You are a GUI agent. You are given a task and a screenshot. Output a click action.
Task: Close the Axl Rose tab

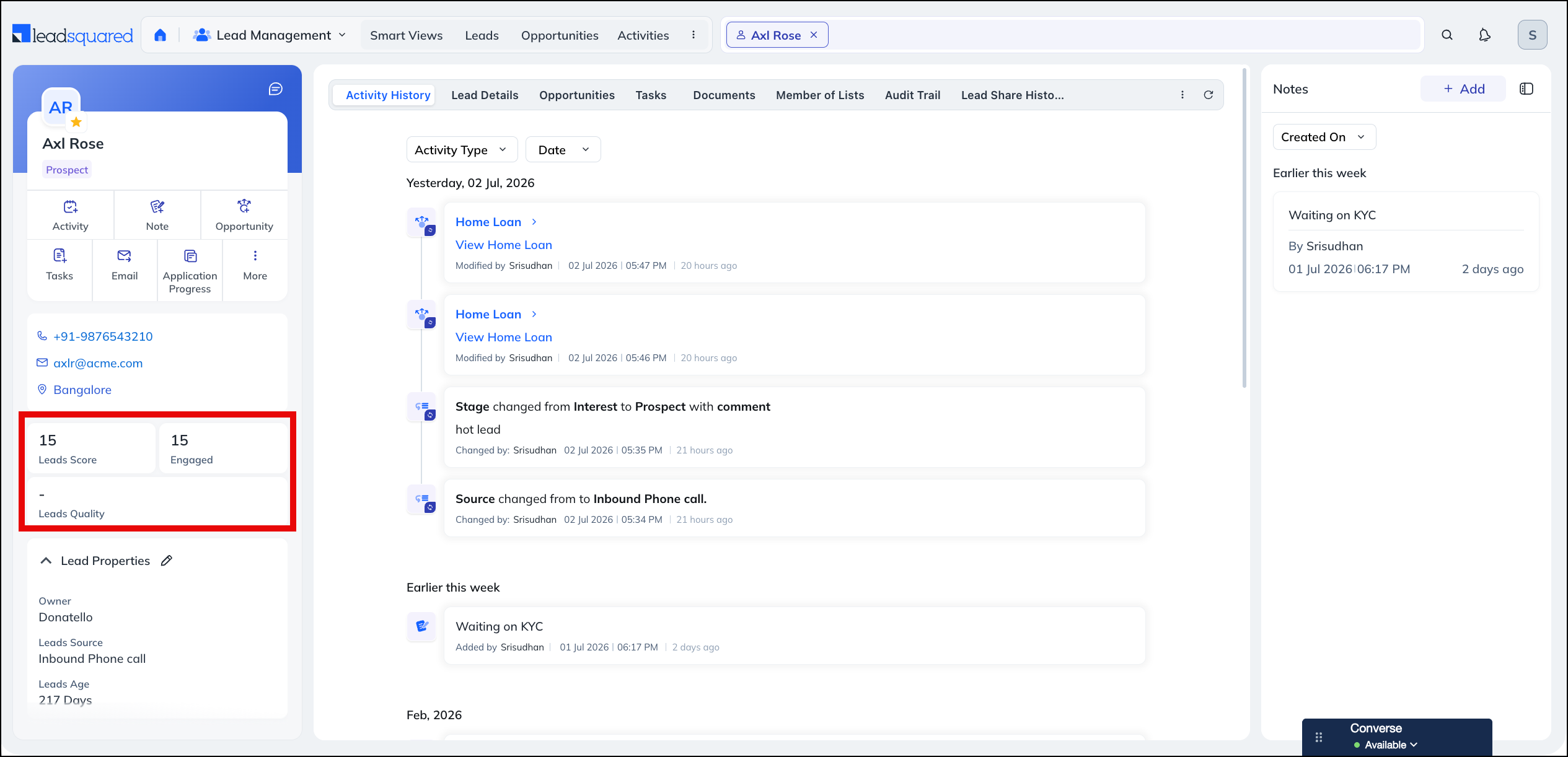coord(814,35)
